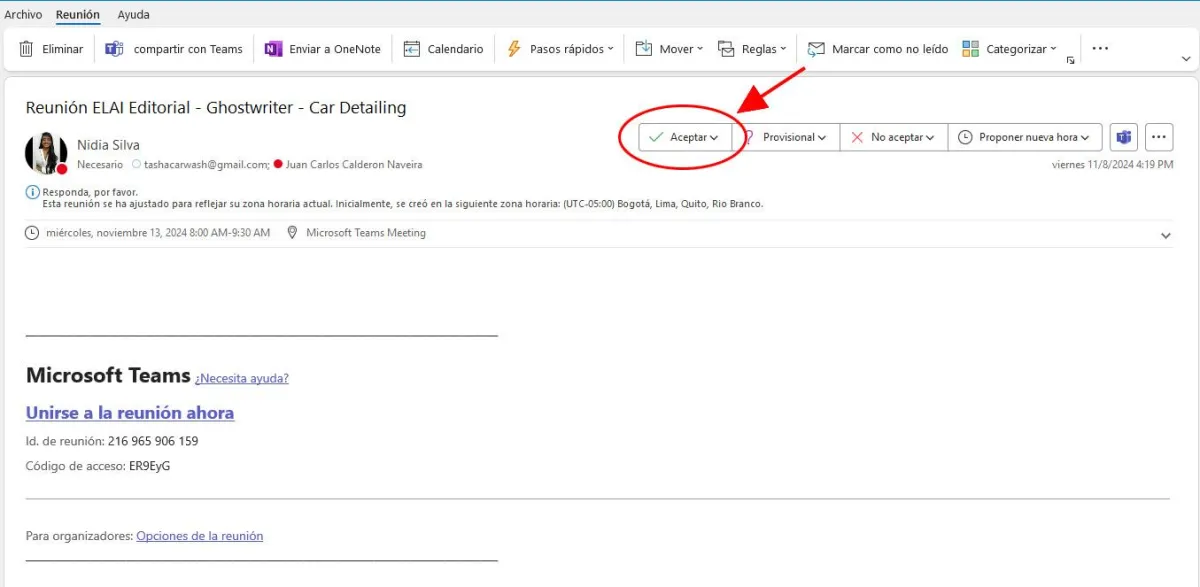Open Proponer nueva hora dropdown
The width and height of the screenshot is (1200, 587).
tap(1024, 137)
